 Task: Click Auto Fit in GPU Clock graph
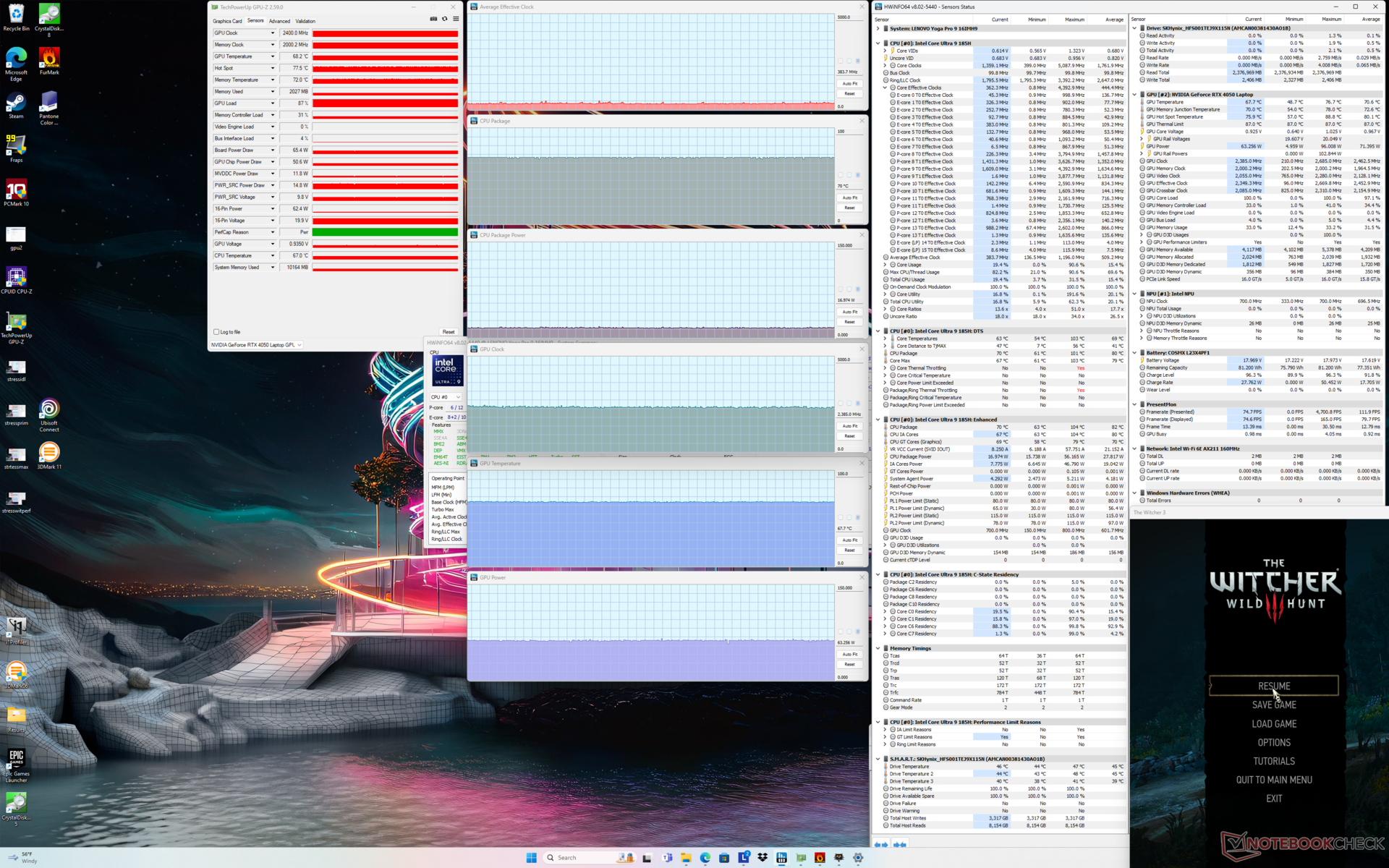point(849,426)
